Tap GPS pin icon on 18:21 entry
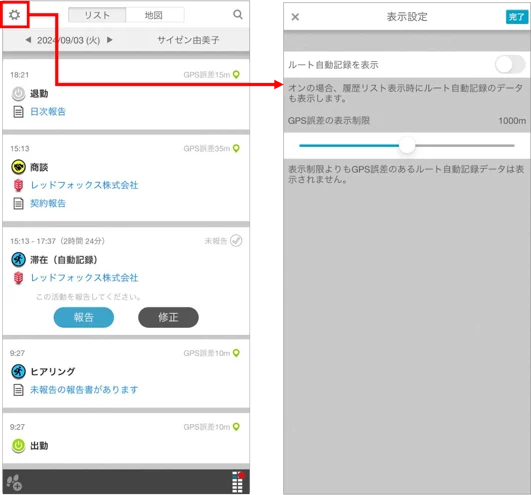Viewport: 531px width, 495px height. coord(236,75)
